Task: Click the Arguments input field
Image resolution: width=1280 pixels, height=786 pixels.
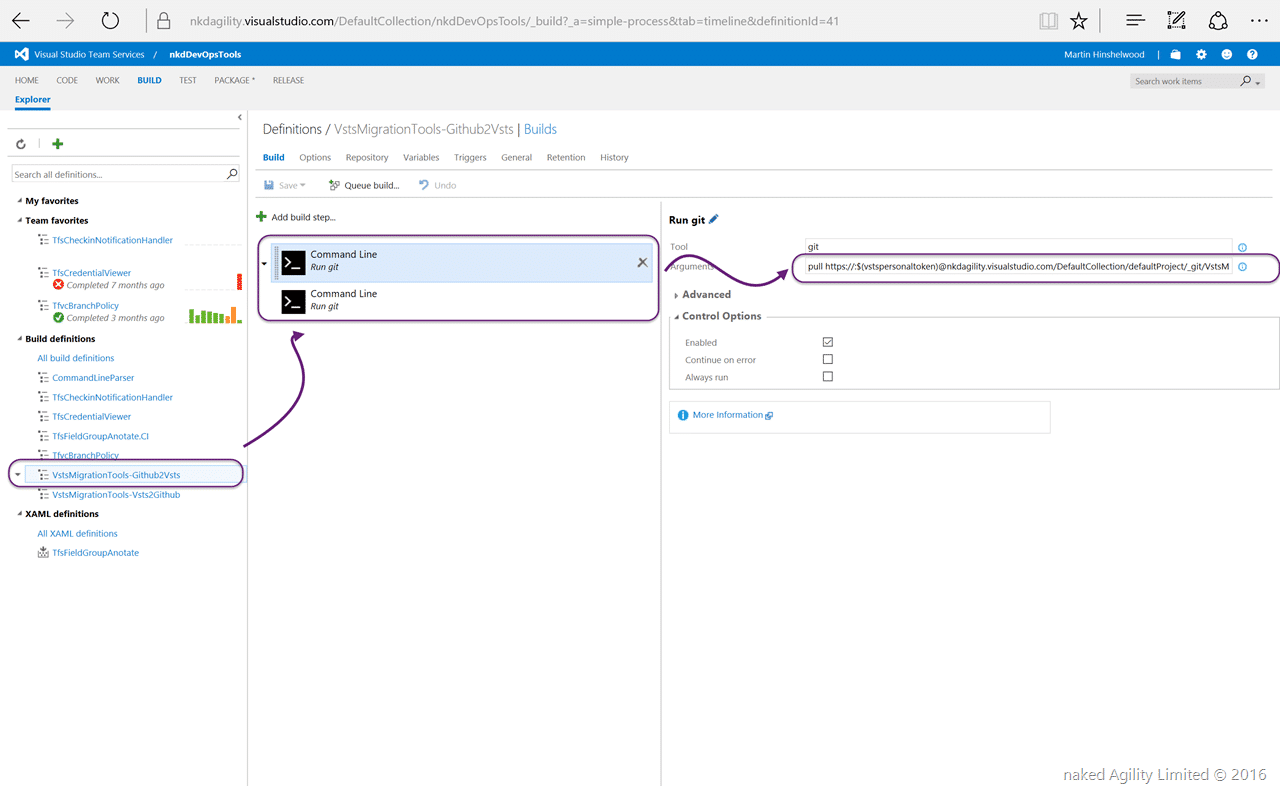Action: pos(1019,267)
